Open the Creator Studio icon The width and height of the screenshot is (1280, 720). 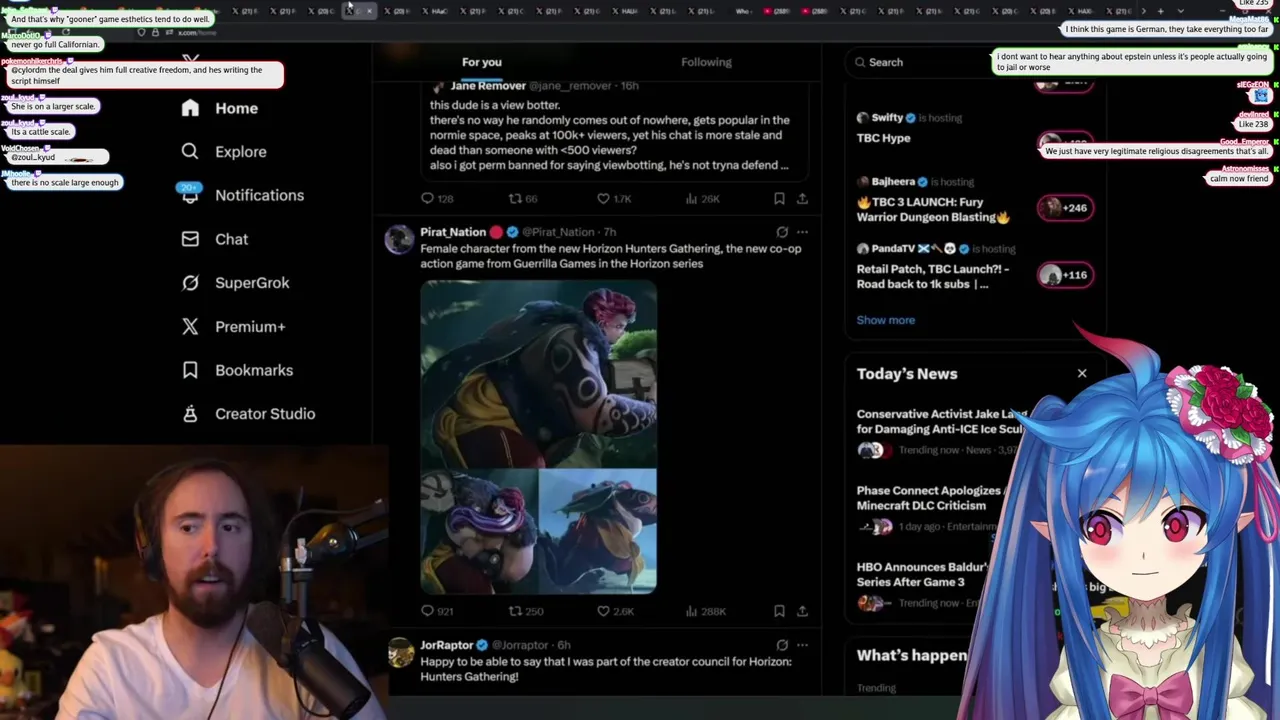point(190,413)
